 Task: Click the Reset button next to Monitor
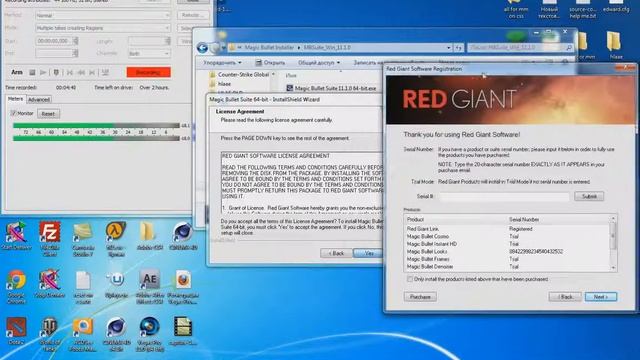tap(48, 113)
